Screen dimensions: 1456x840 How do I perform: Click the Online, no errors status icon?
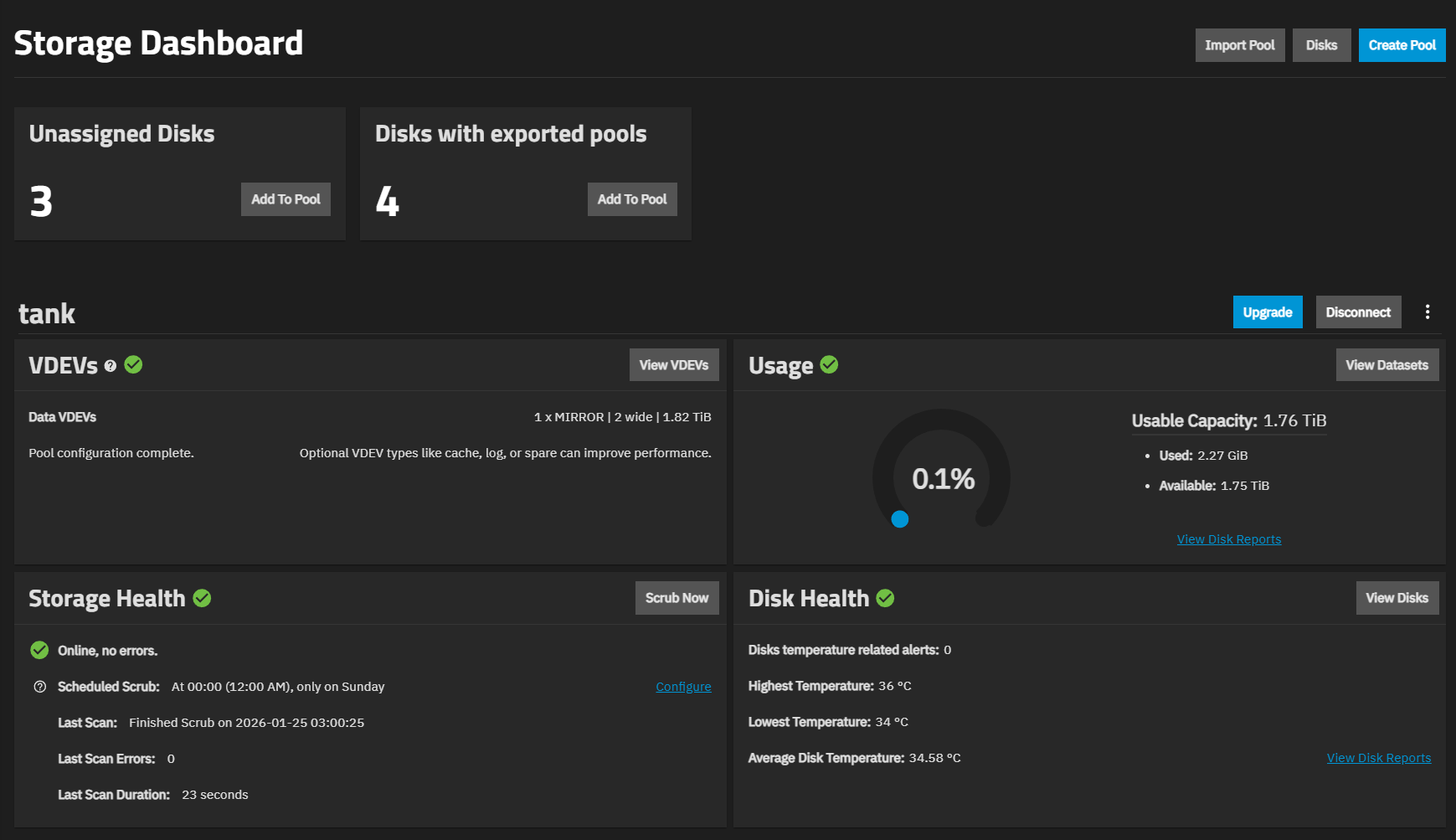(39, 650)
